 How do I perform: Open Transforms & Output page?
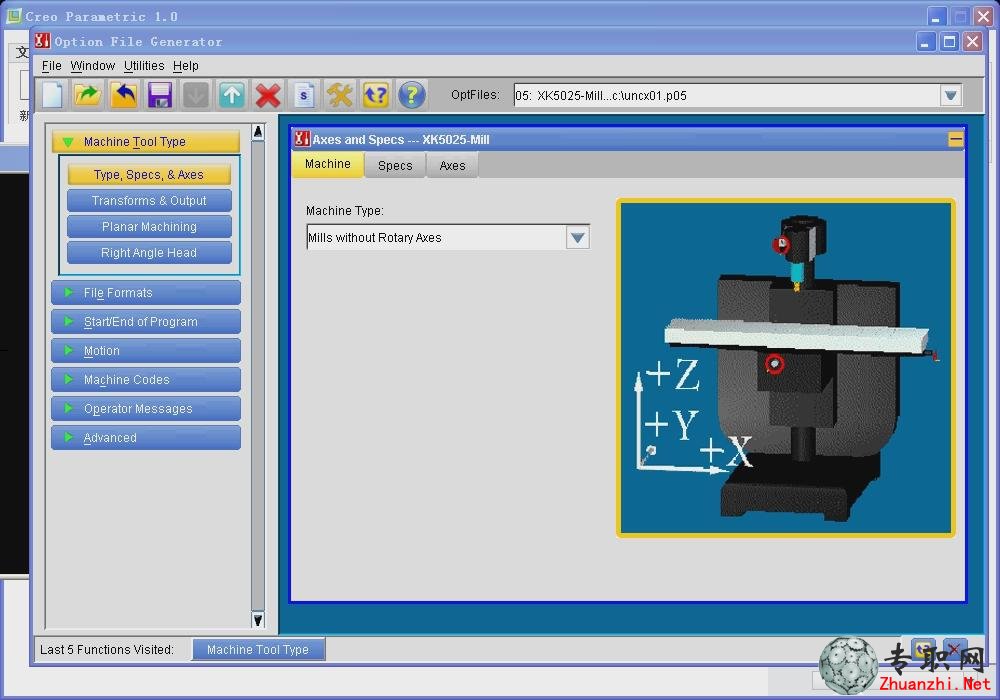[149, 200]
